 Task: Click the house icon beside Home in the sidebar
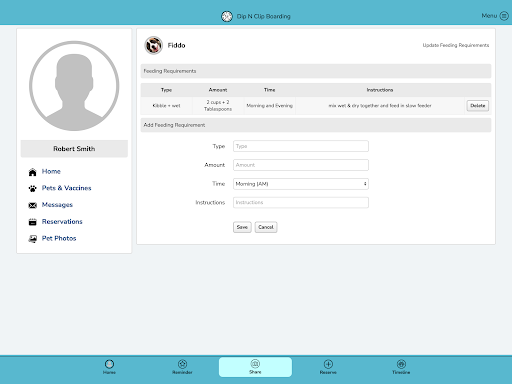pyautogui.click(x=32, y=172)
